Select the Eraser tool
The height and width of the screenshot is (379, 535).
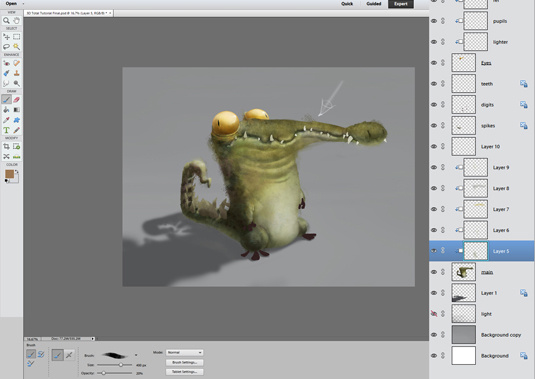(x=16, y=100)
